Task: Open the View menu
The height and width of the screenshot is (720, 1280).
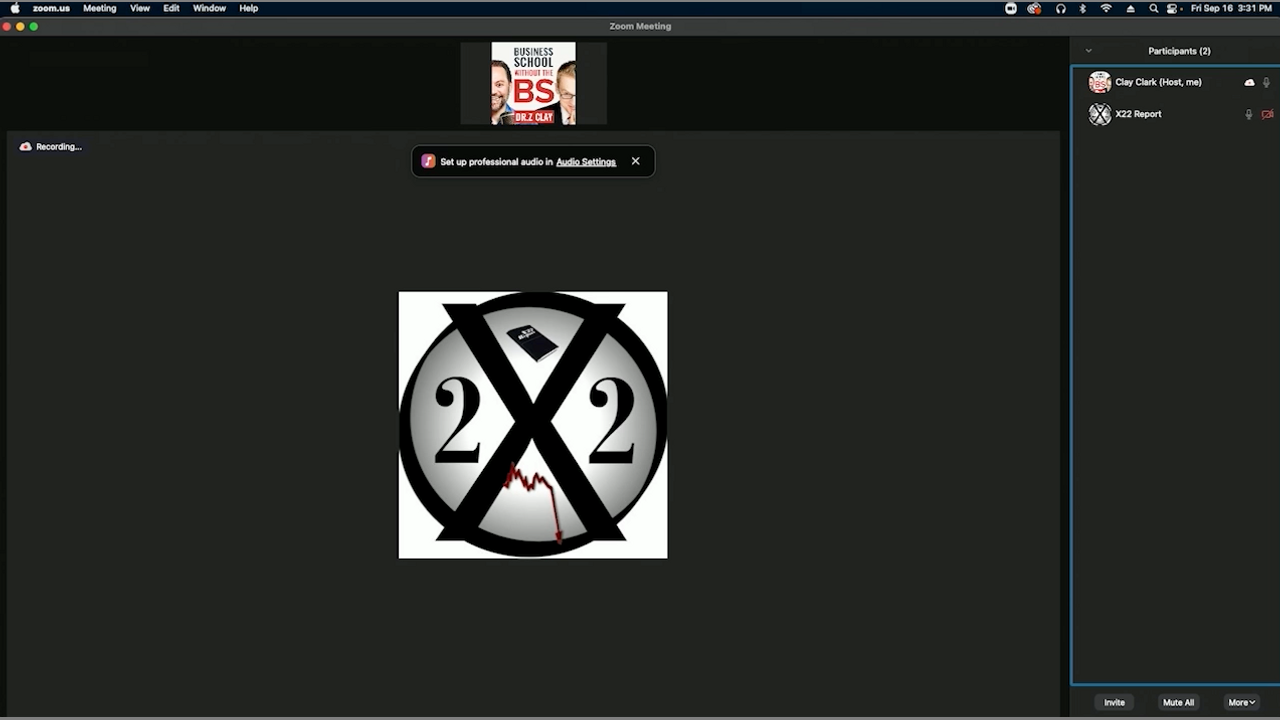Action: [140, 8]
